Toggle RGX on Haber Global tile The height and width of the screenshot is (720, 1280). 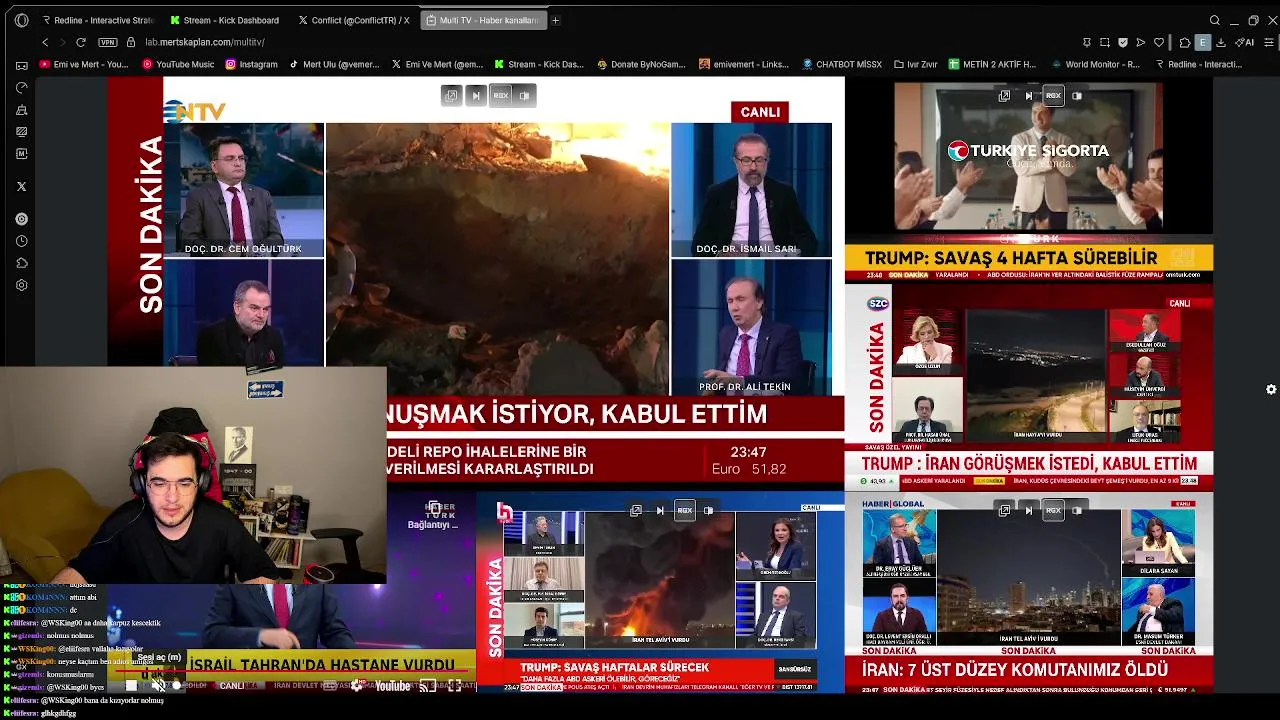click(x=1052, y=510)
